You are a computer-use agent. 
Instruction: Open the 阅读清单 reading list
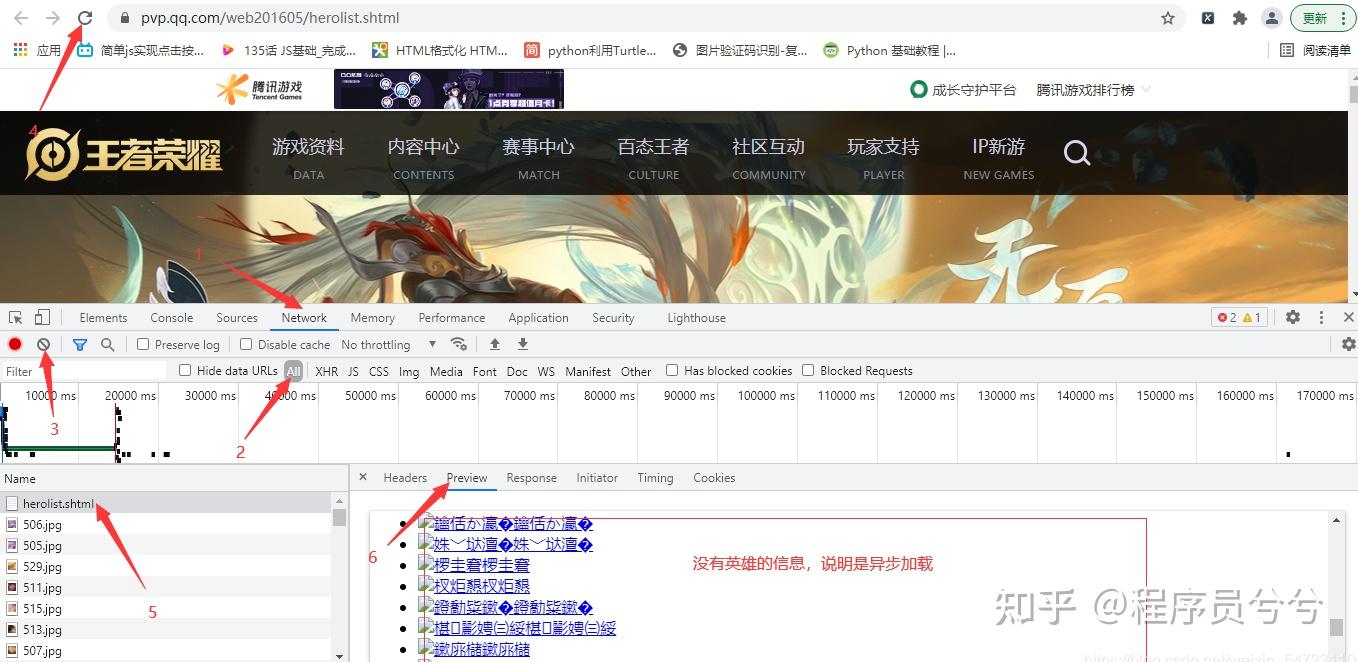pos(1316,50)
